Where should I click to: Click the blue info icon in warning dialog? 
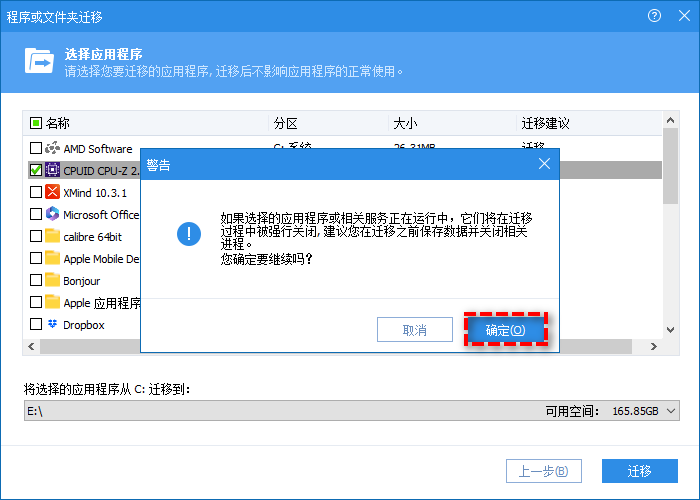(189, 234)
